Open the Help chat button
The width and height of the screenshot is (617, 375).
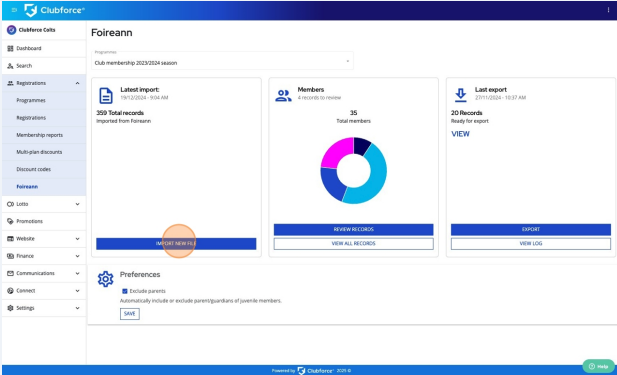[599, 366]
